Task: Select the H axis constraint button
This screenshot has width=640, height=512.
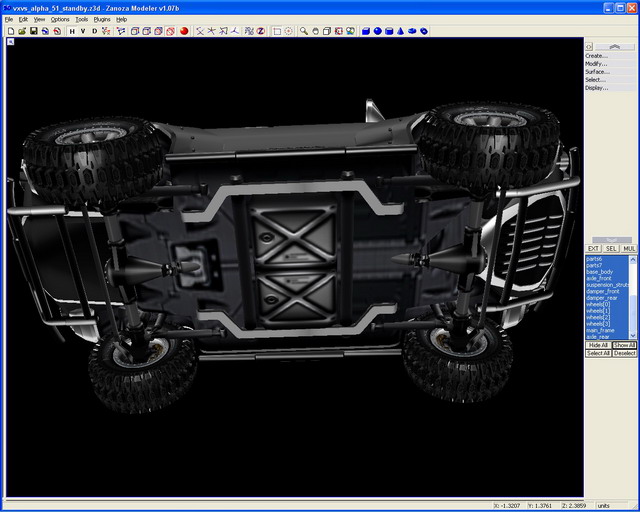Action: 71,31
